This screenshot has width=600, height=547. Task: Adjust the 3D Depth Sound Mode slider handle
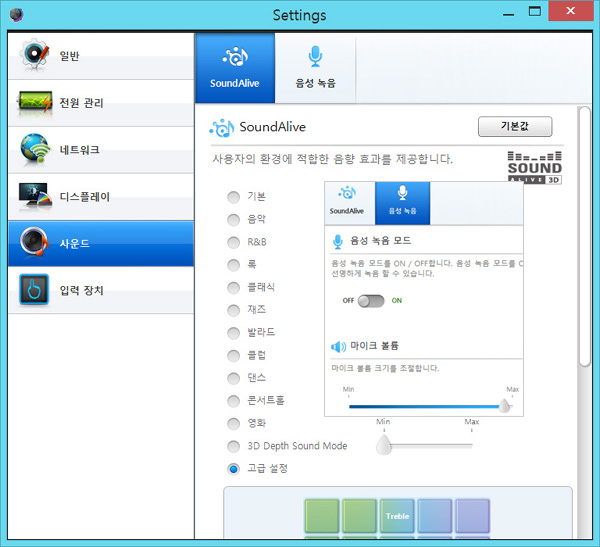[384, 445]
